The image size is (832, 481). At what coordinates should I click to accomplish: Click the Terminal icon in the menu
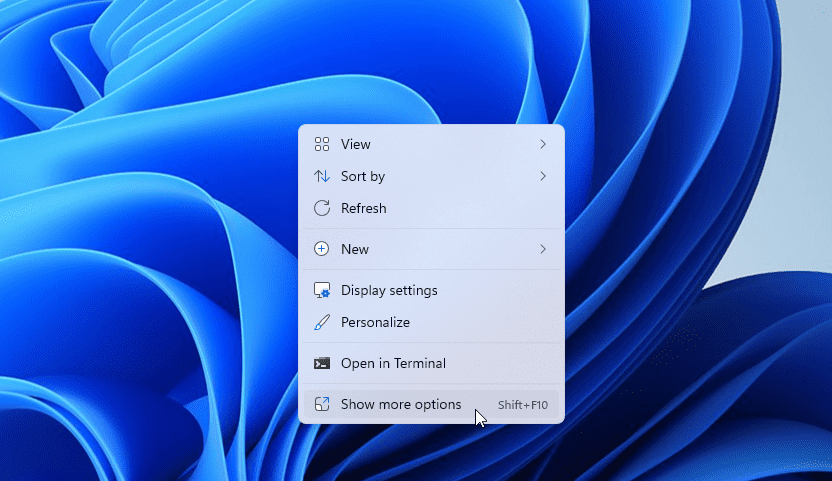click(322, 363)
